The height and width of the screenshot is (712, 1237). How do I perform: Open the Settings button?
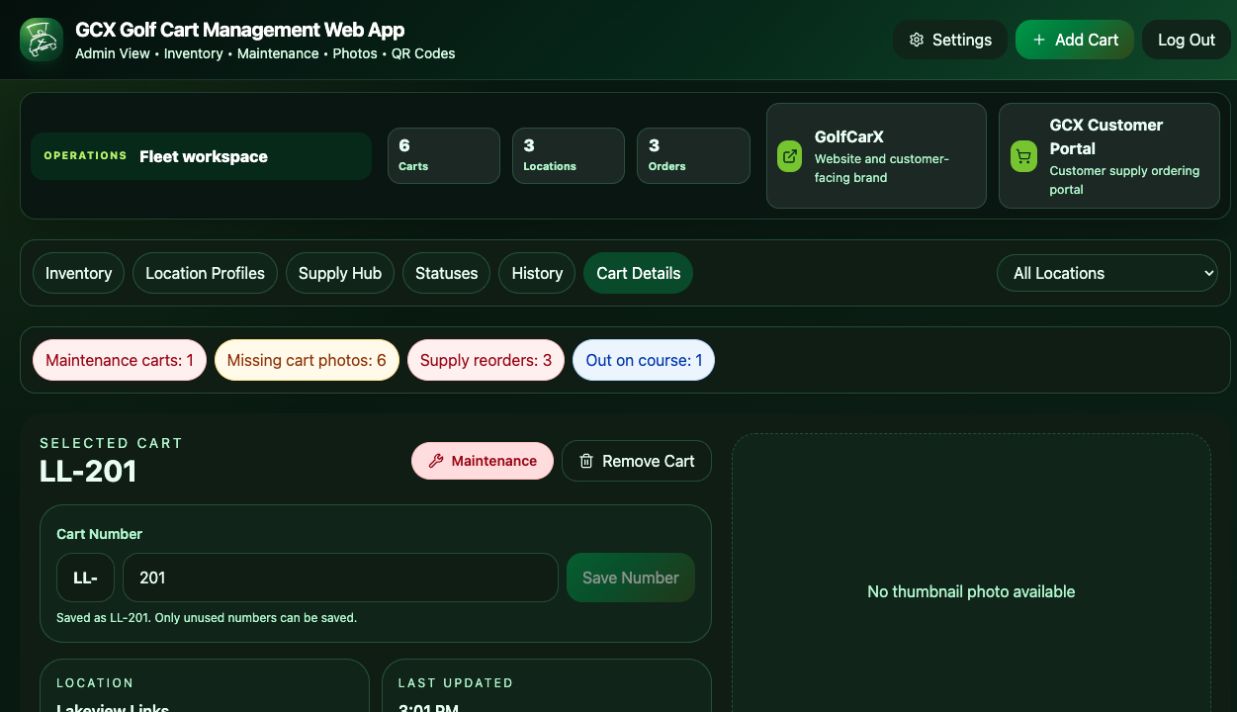point(950,40)
